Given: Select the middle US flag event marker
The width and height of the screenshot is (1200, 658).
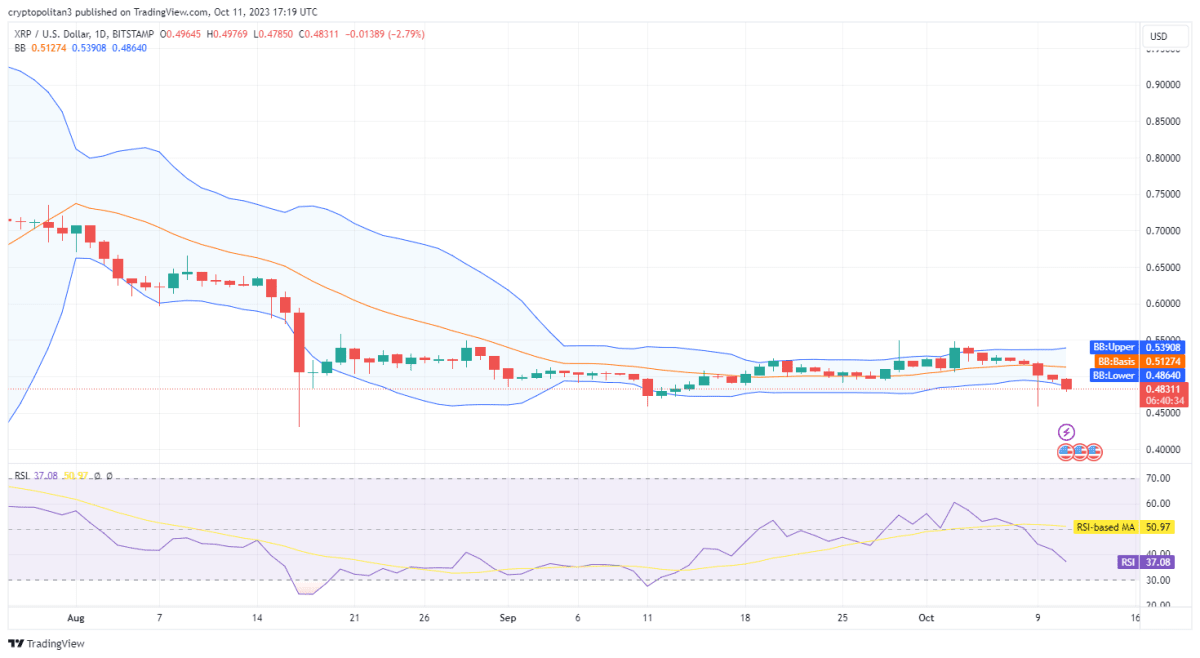Looking at the screenshot, I should click(x=1080, y=452).
